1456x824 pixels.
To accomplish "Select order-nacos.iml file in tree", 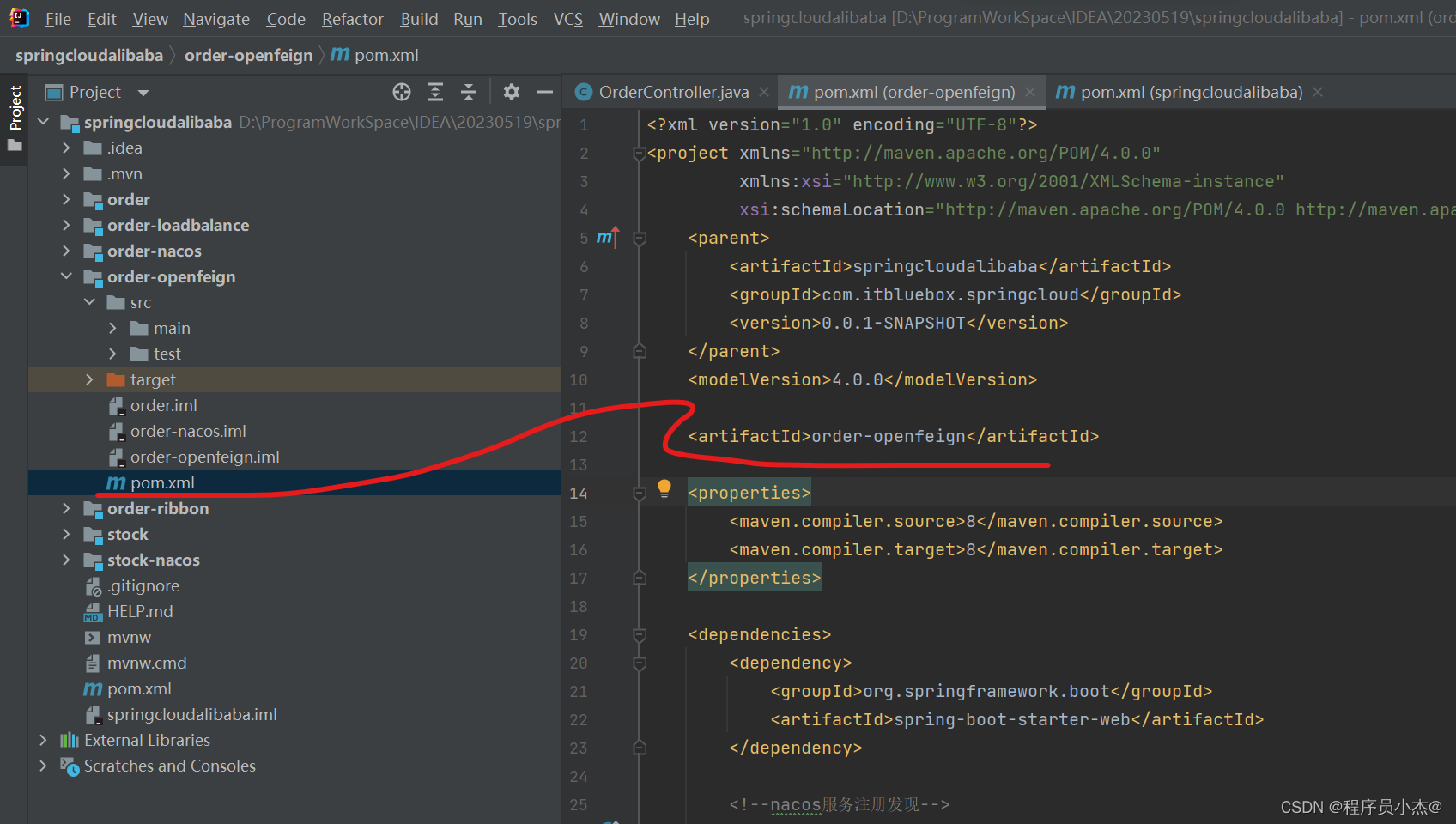I will (x=188, y=431).
